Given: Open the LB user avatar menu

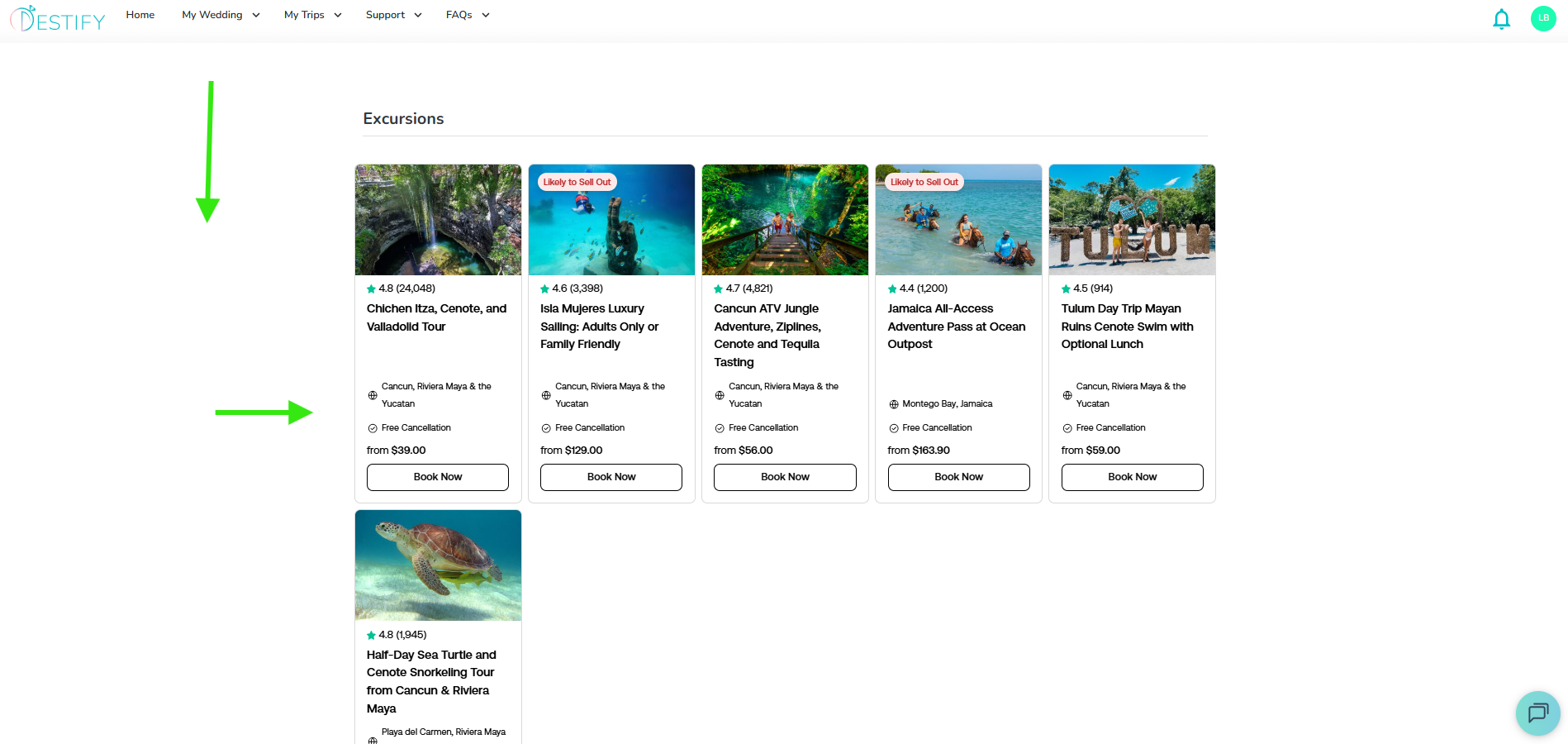Looking at the screenshot, I should (x=1542, y=18).
